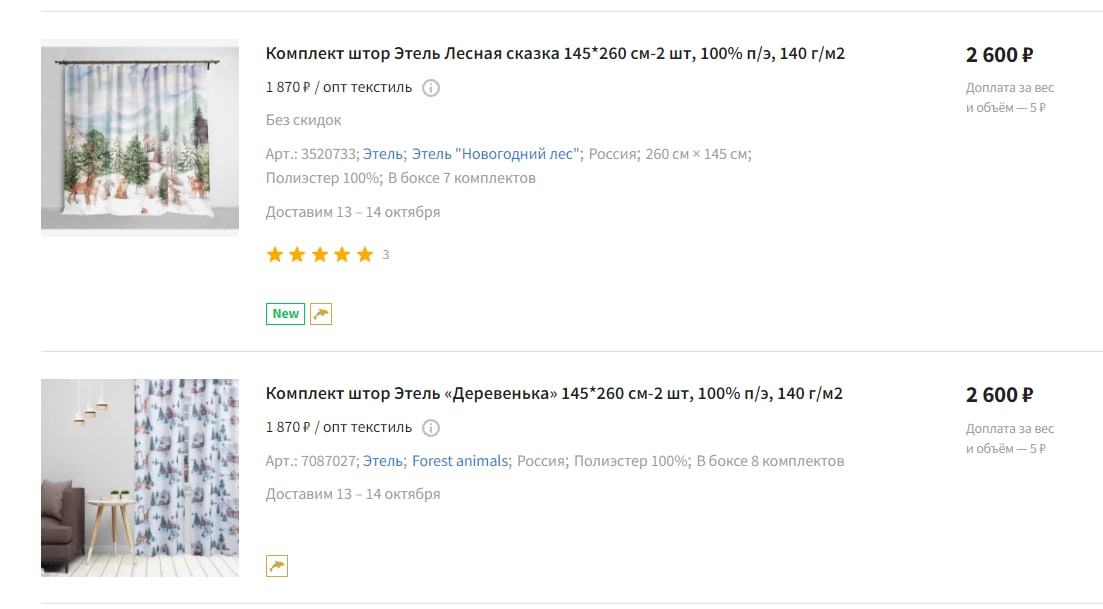Click the 1 870 ₽ / опт текстиль text in Деревенька listing
The width and height of the screenshot is (1103, 609).
338,428
